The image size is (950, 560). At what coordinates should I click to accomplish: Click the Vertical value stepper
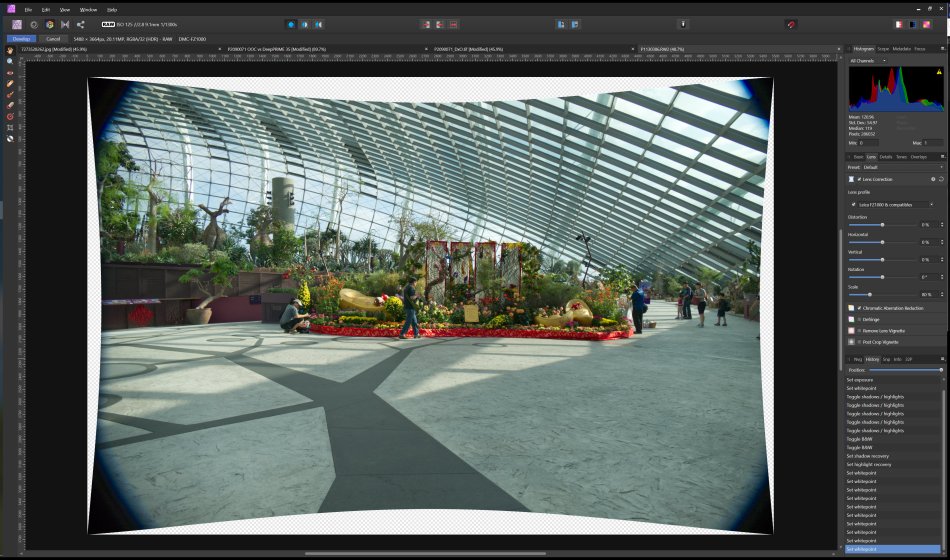pos(942,259)
